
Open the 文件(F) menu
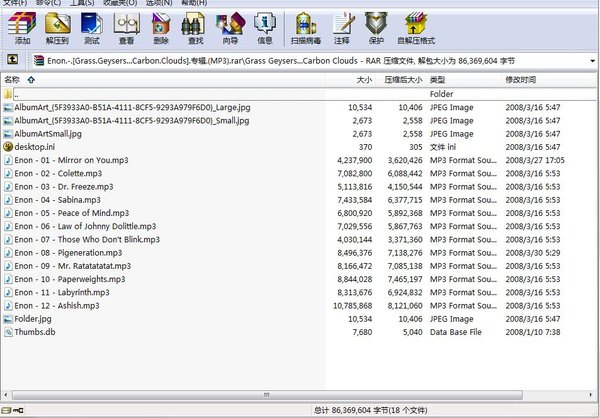point(15,3)
